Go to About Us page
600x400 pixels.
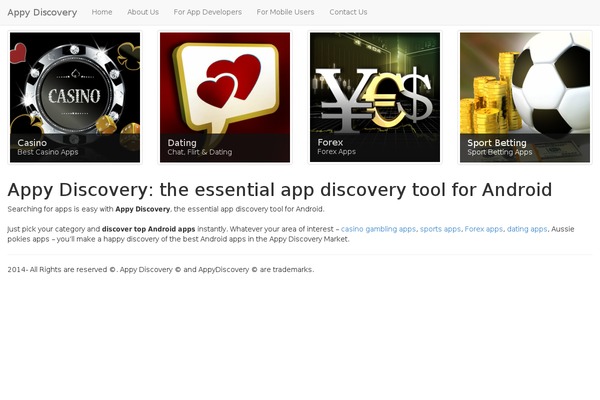(x=143, y=12)
